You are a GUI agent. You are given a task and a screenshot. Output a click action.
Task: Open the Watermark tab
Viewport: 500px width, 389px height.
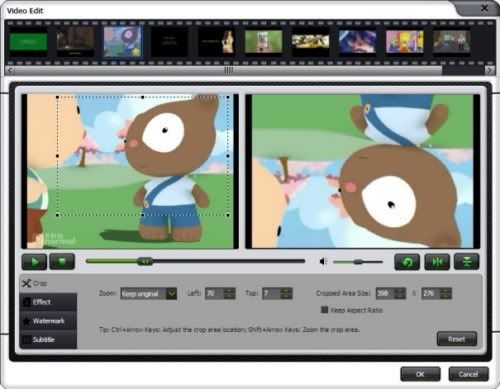point(48,321)
